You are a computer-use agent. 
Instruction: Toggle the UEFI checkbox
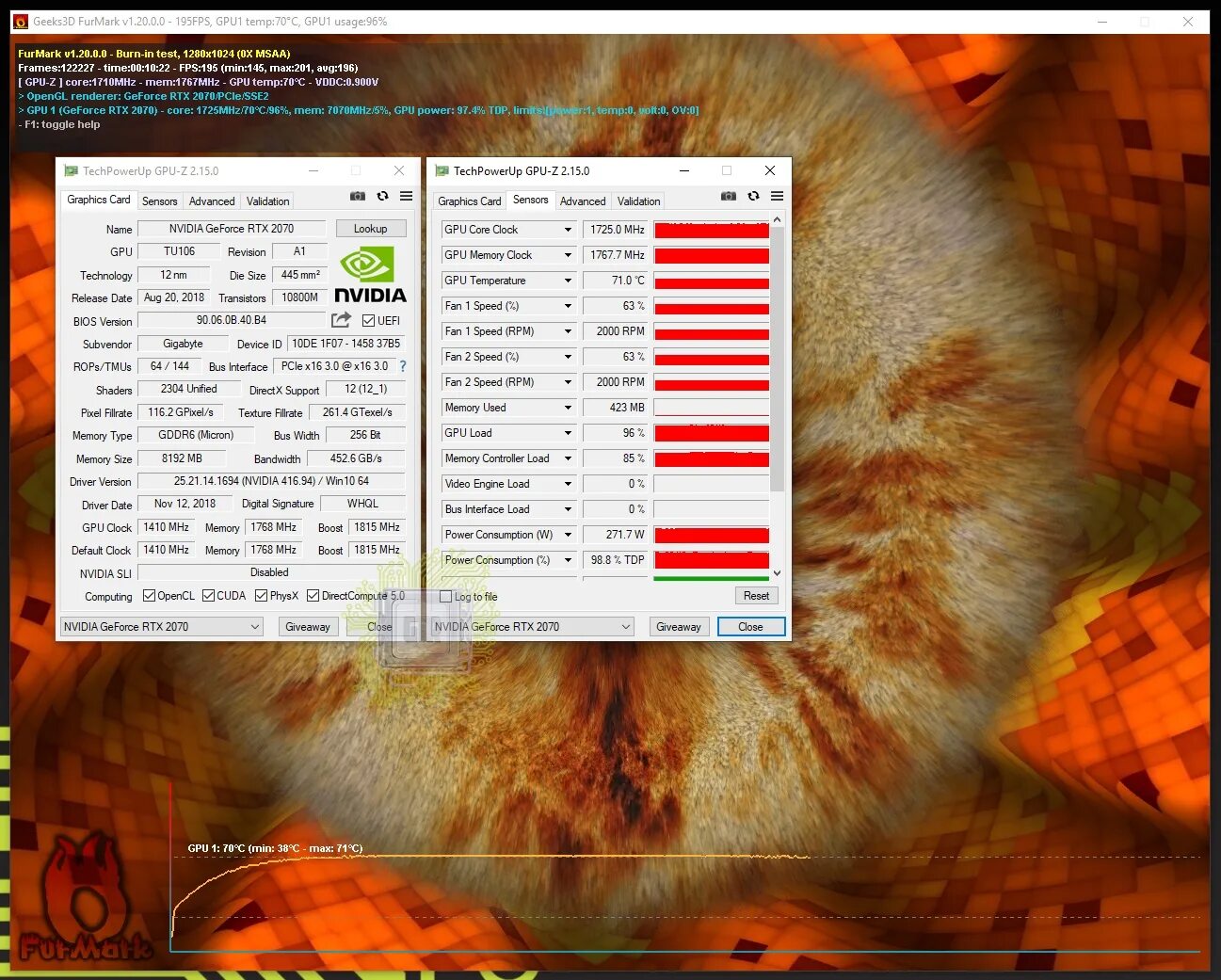pyautogui.click(x=368, y=320)
